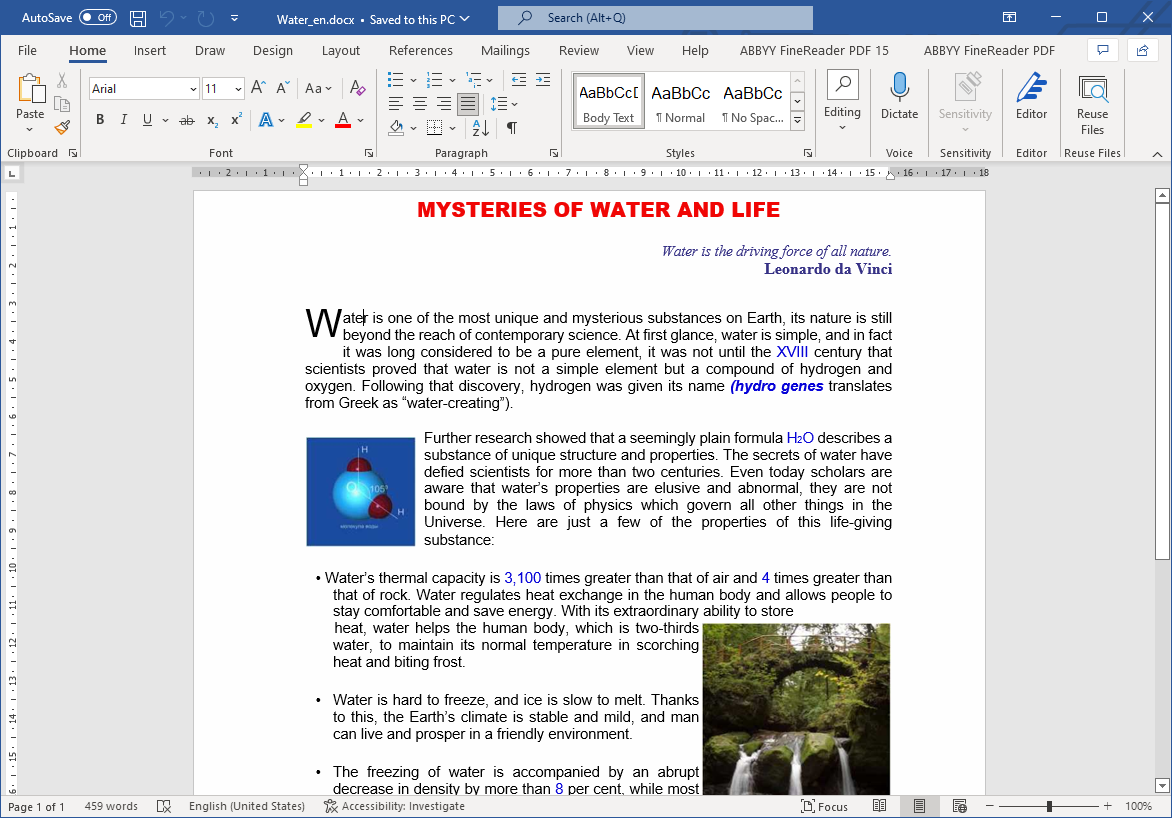Click the Cut scissors icon

click(x=62, y=81)
